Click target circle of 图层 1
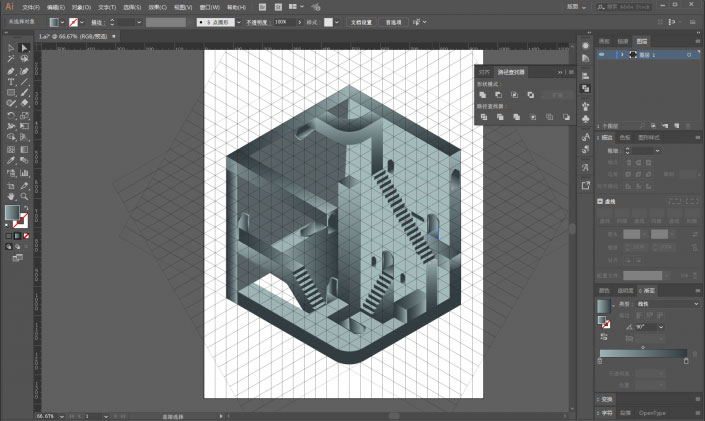Viewport: 705px width, 421px height. tap(689, 55)
